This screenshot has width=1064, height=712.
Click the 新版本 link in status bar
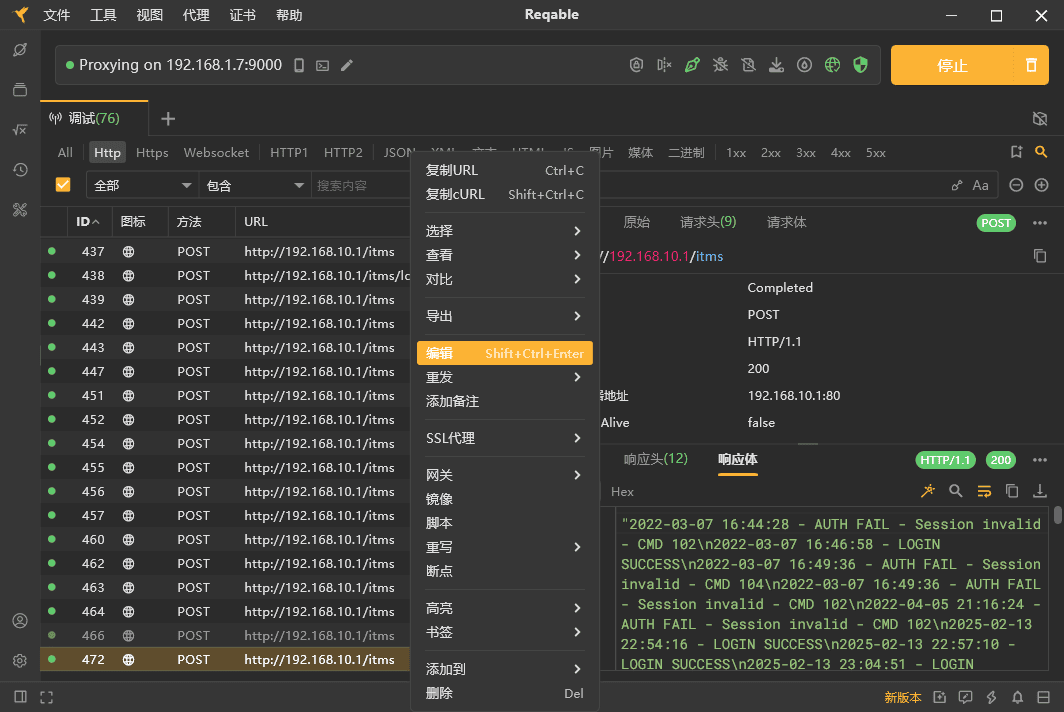point(903,697)
